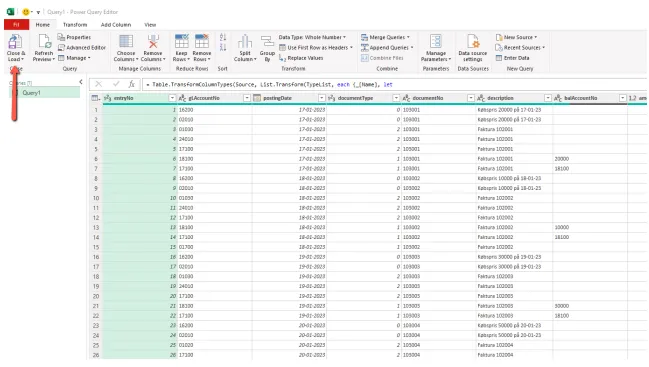Open the Manage query dropdown
The height and width of the screenshot is (367, 649).
74,58
